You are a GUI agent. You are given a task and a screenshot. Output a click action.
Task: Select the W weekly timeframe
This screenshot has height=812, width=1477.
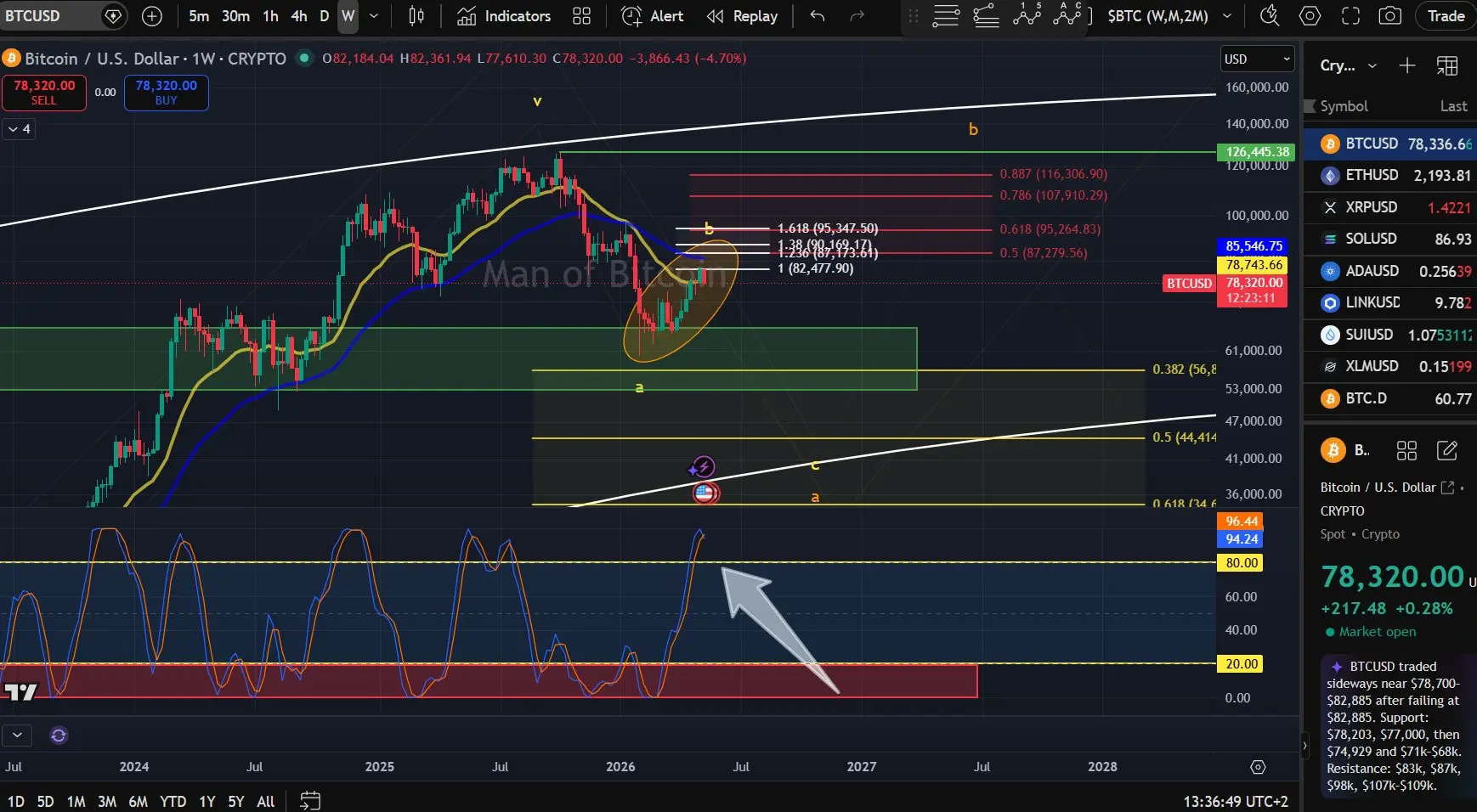pos(348,16)
